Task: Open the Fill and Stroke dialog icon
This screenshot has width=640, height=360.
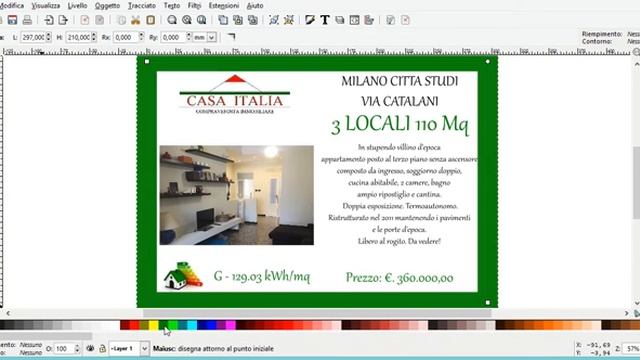Action: point(310,20)
